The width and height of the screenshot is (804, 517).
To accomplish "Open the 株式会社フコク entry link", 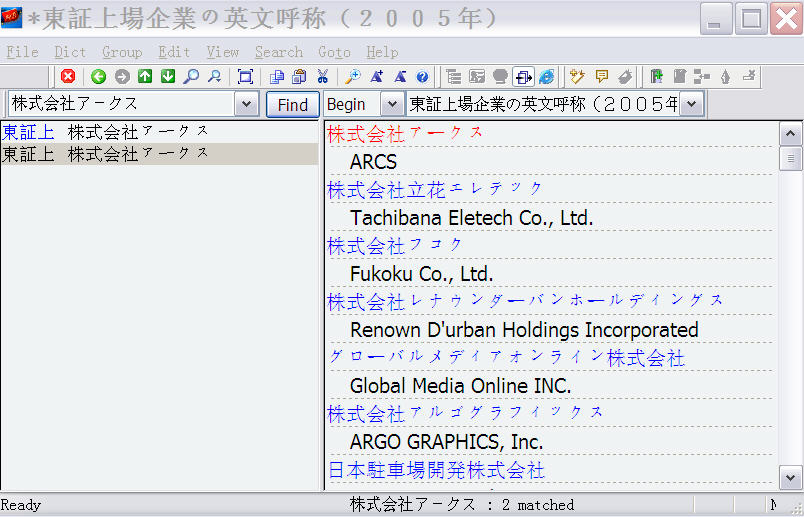I will tap(395, 246).
